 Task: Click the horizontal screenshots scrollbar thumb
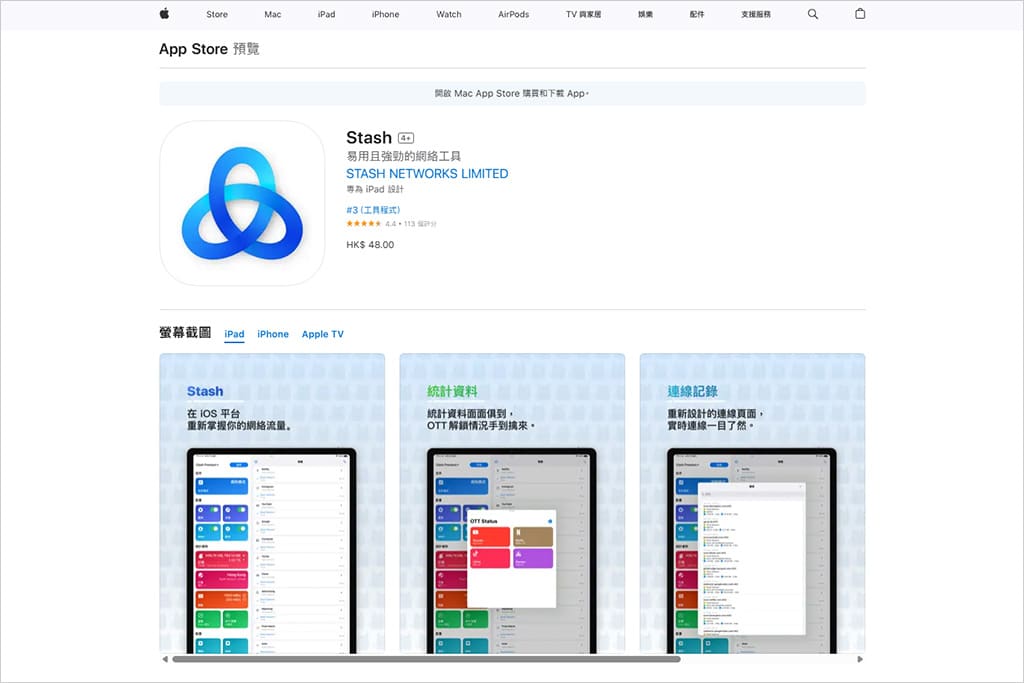426,659
